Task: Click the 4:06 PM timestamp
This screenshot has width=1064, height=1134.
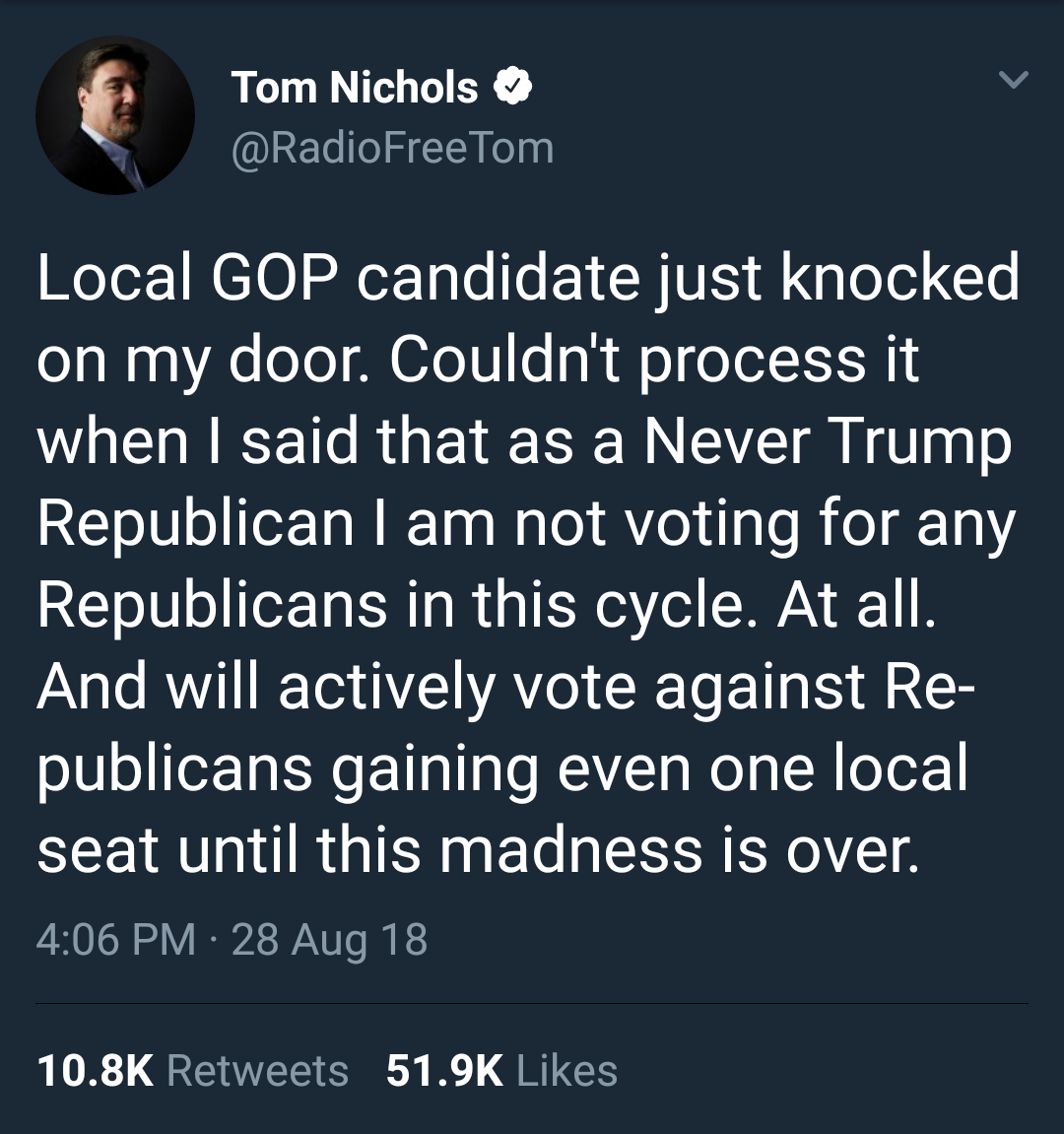Action: (x=115, y=939)
